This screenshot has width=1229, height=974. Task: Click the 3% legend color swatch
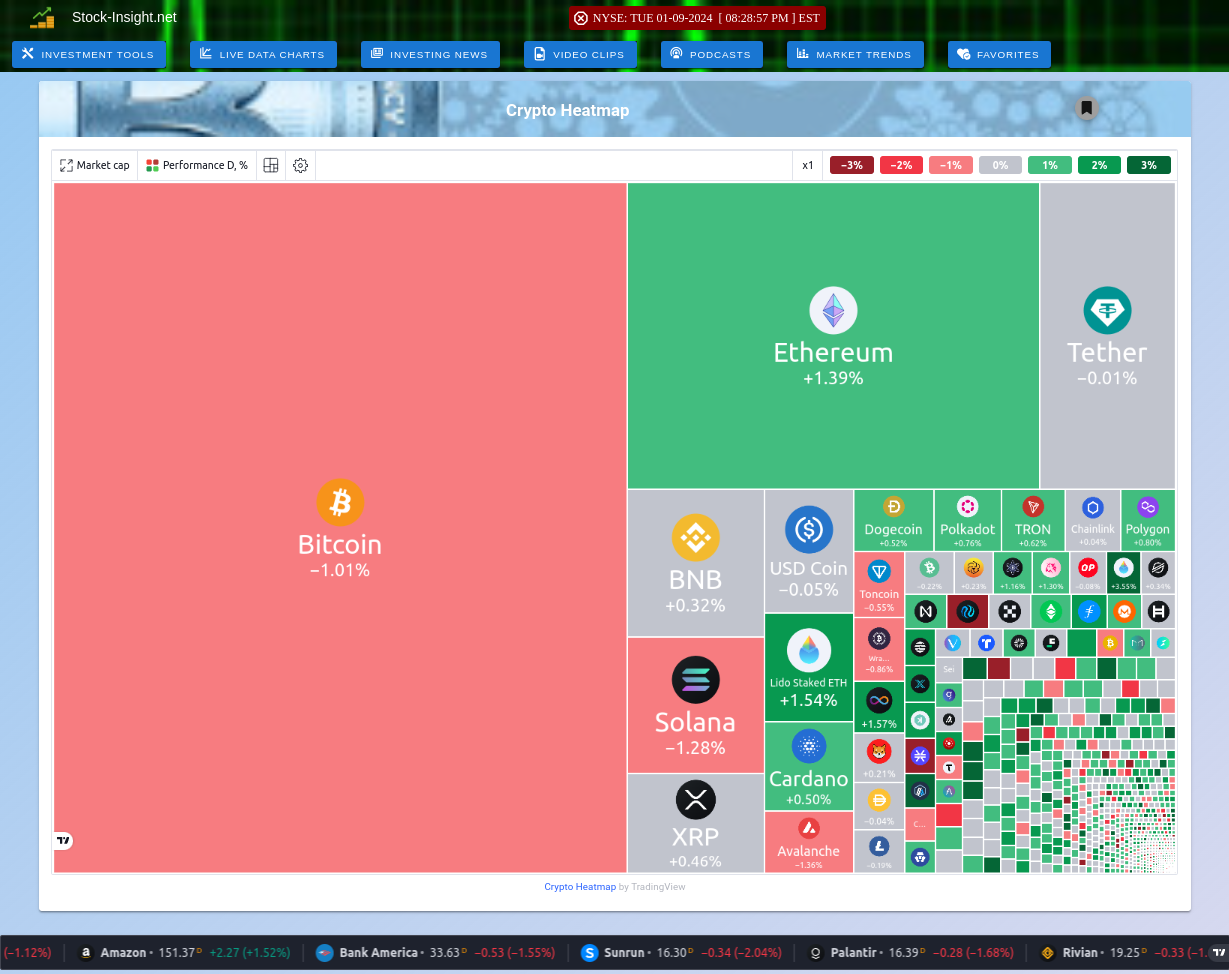click(x=1149, y=165)
